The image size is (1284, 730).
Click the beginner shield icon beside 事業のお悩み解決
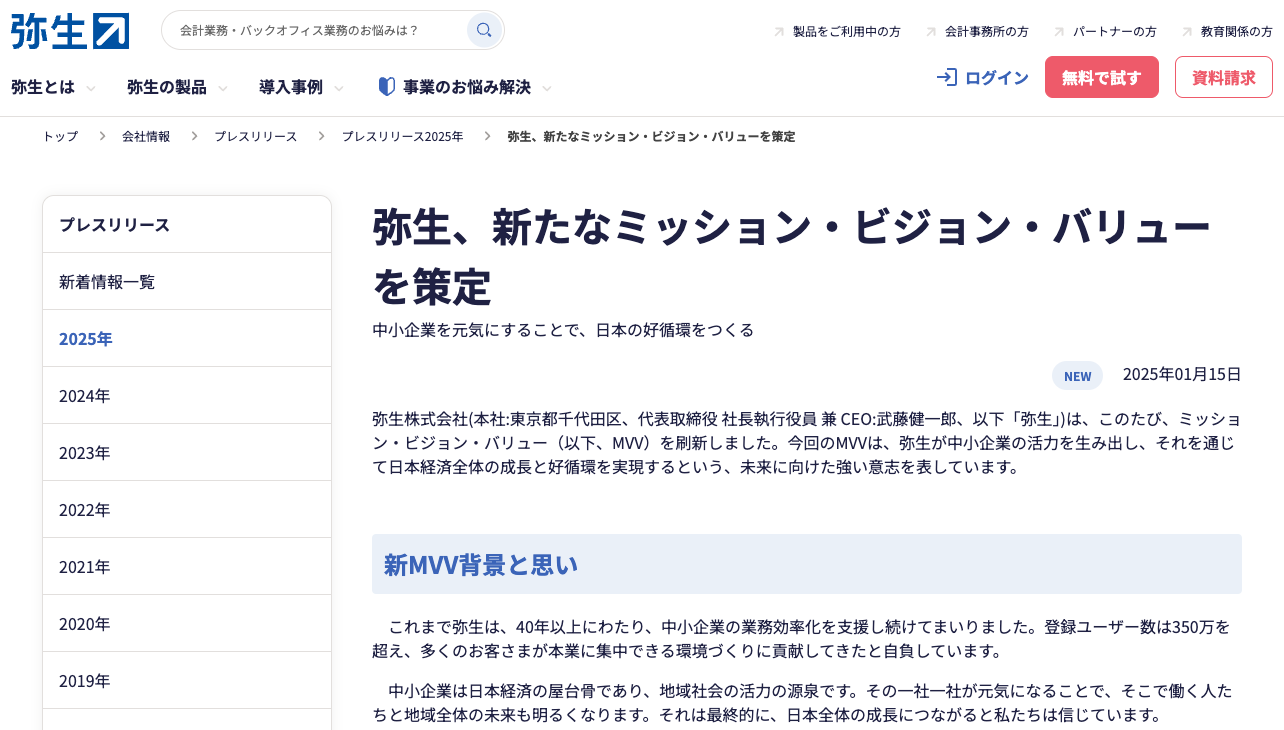tap(387, 87)
